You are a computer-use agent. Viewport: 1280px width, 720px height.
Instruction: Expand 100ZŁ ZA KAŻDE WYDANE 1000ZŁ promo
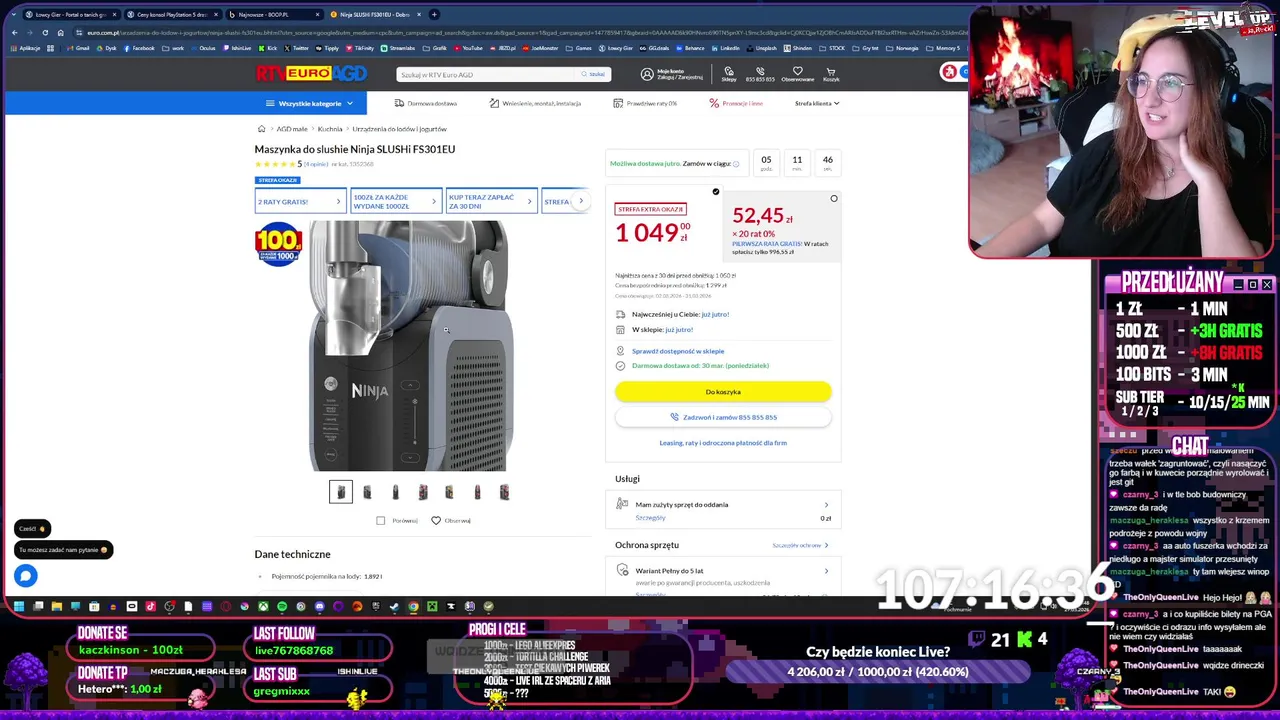click(395, 202)
